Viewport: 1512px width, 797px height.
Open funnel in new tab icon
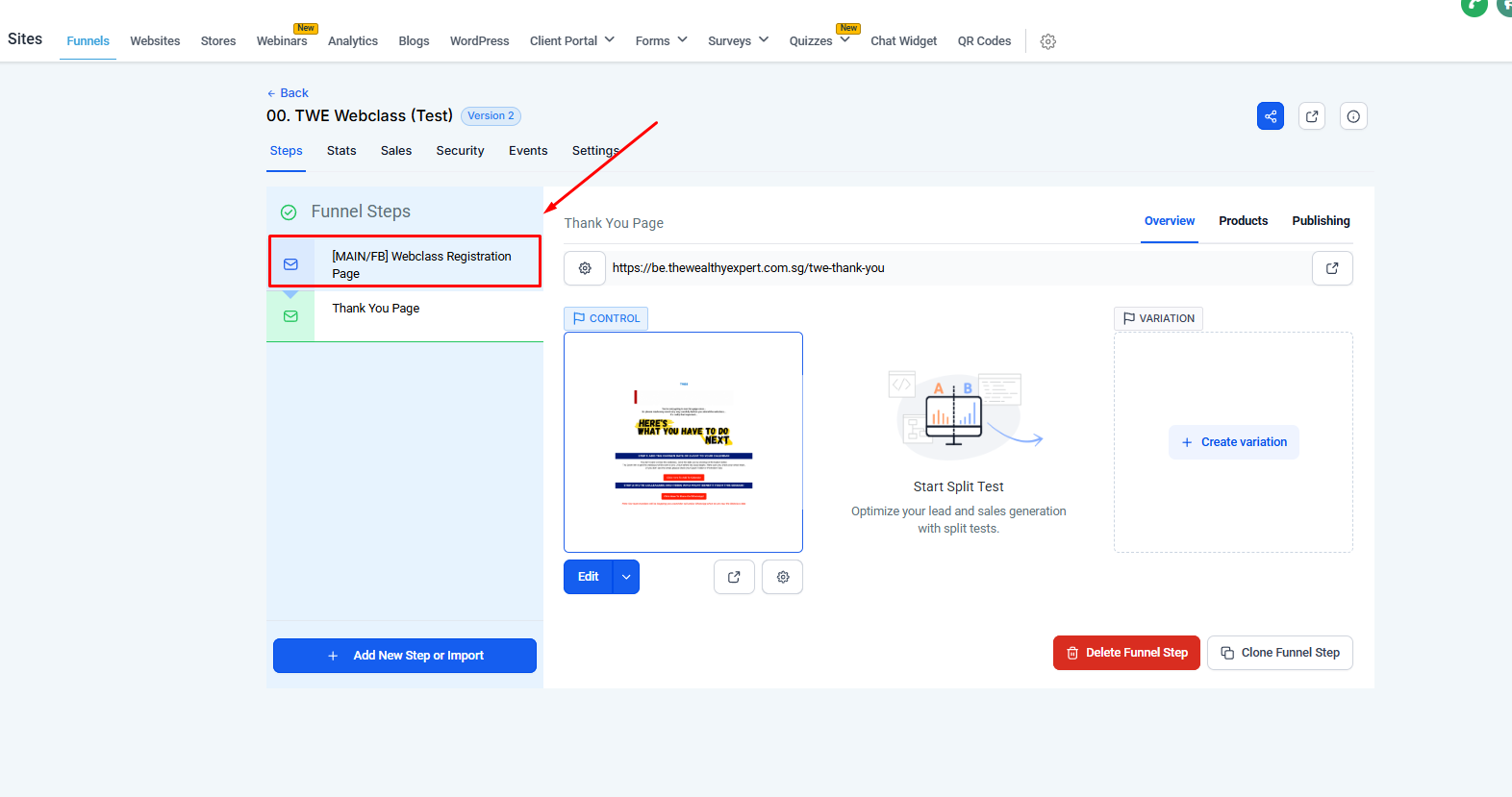tap(1312, 116)
